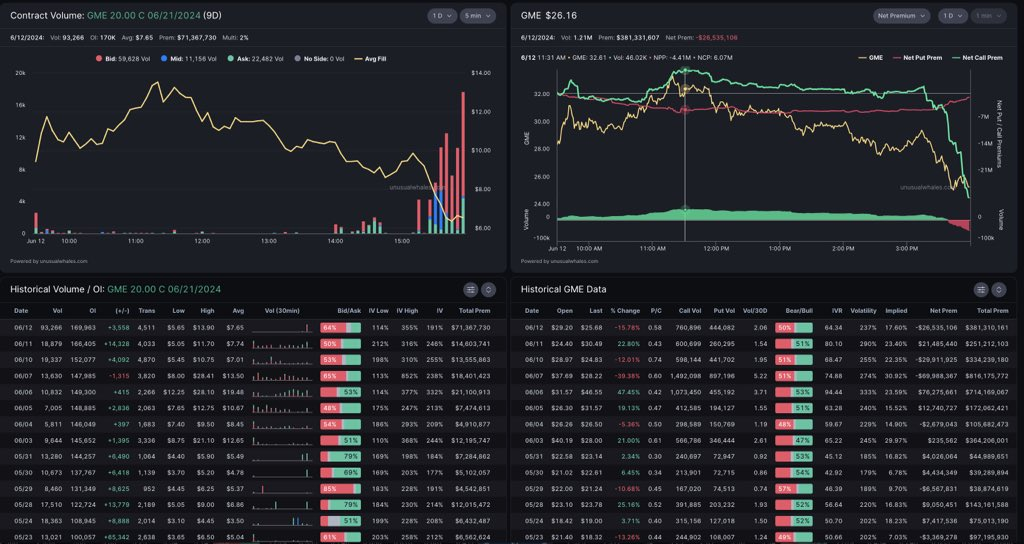
Task: Click the '-39.38%' change cell
Action: click(627, 376)
